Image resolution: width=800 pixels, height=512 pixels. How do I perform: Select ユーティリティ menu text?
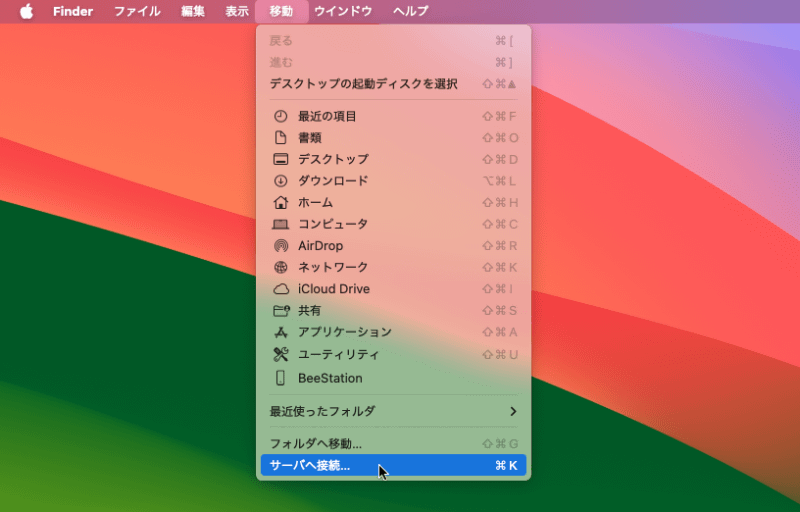click(339, 354)
